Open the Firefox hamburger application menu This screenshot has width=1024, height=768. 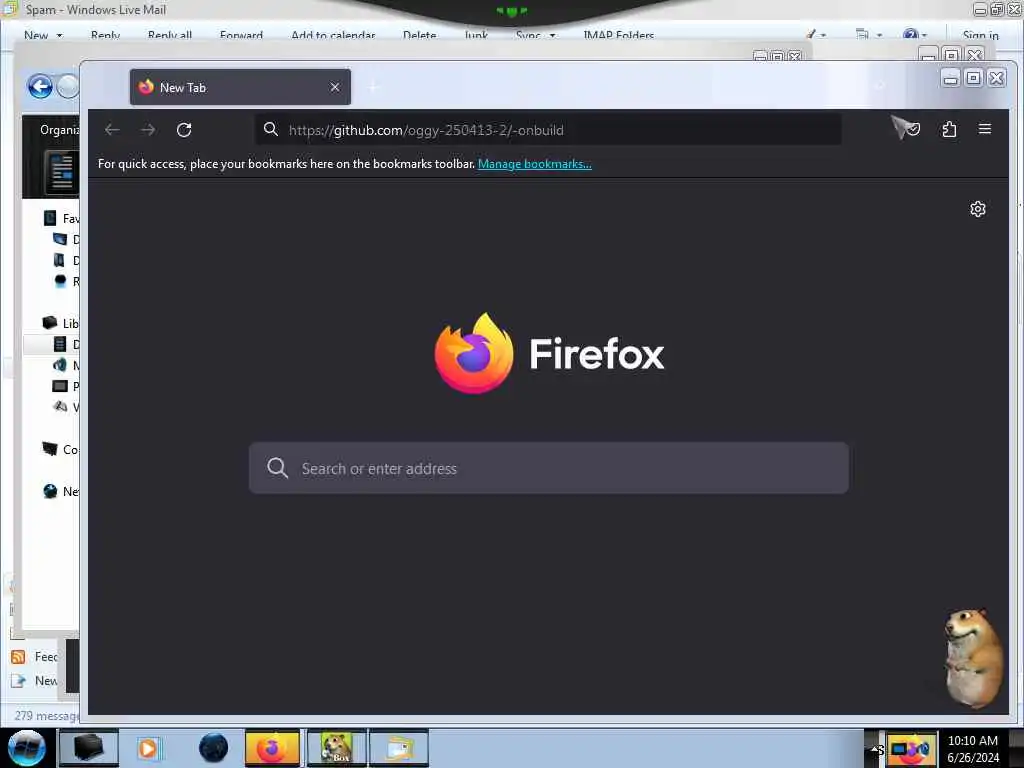coord(985,129)
